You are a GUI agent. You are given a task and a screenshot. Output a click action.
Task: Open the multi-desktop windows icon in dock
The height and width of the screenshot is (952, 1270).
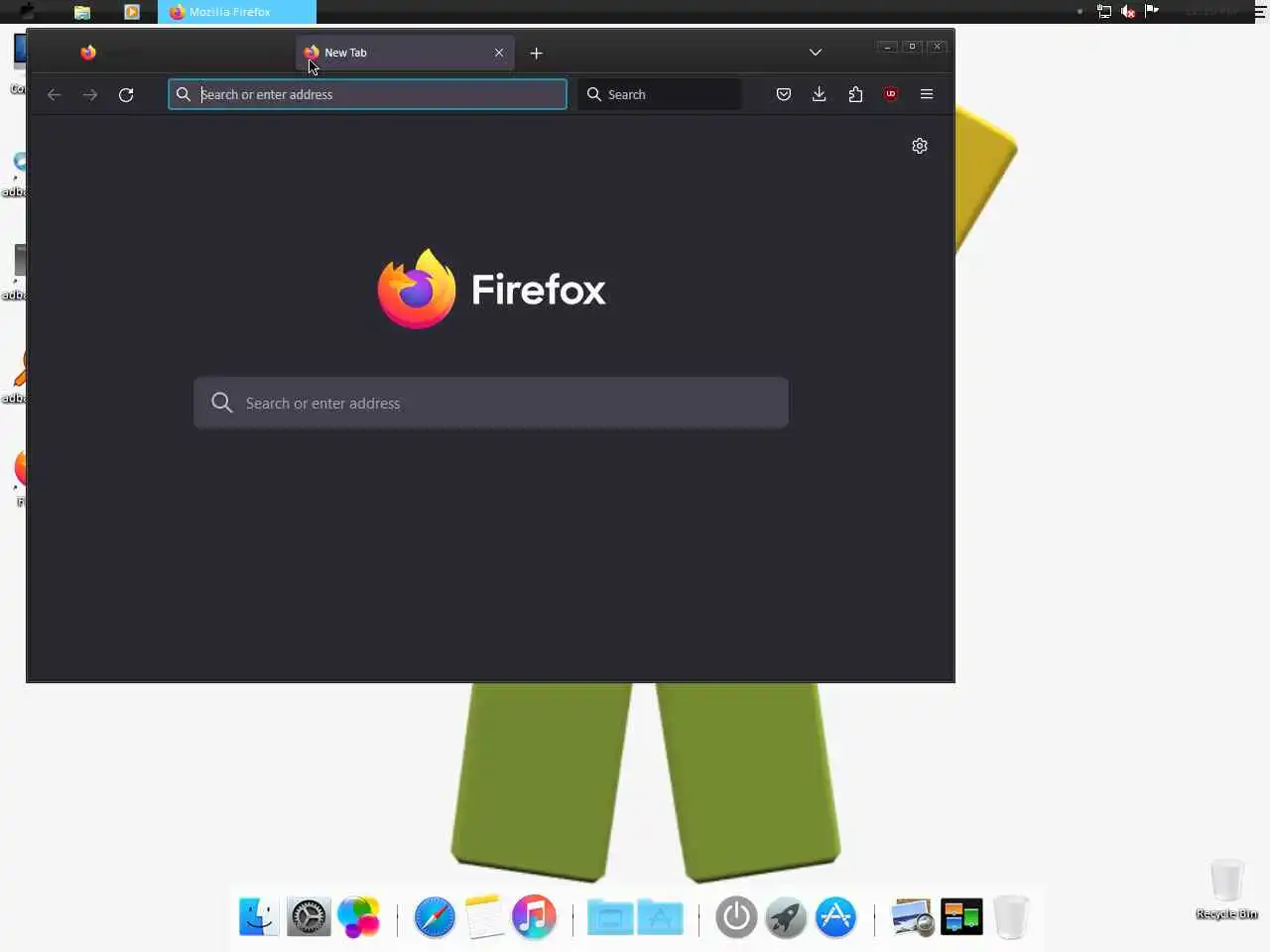[961, 917]
